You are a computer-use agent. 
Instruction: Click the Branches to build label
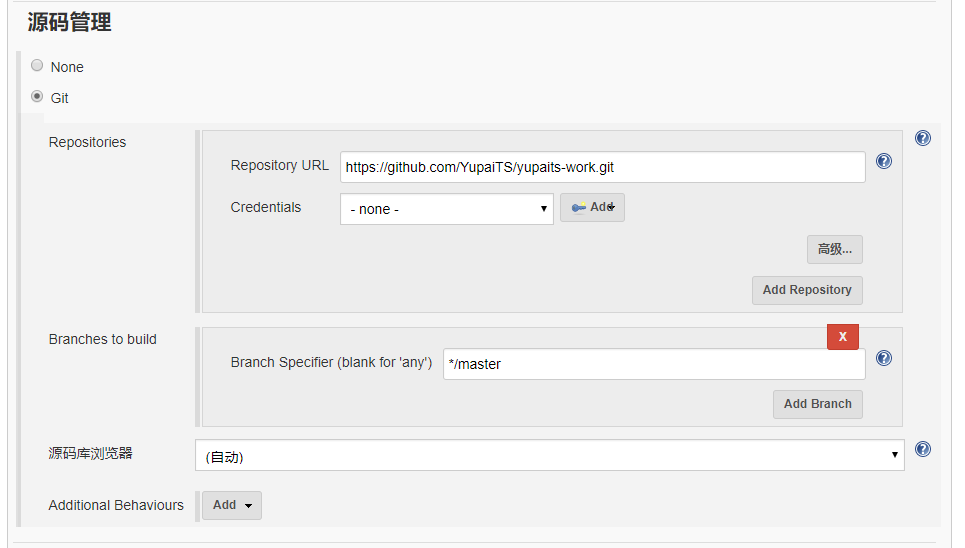(x=102, y=339)
